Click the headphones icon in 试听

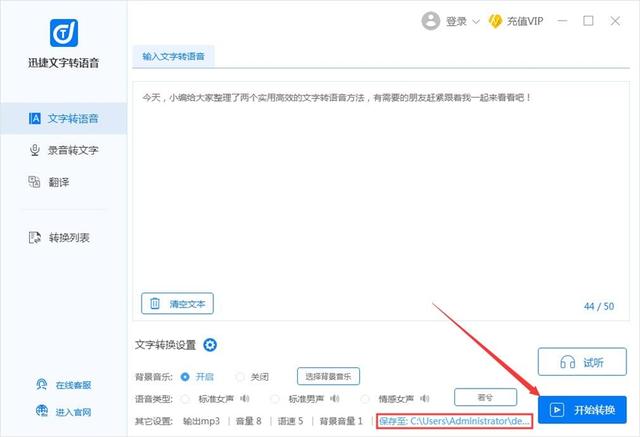tap(567, 362)
